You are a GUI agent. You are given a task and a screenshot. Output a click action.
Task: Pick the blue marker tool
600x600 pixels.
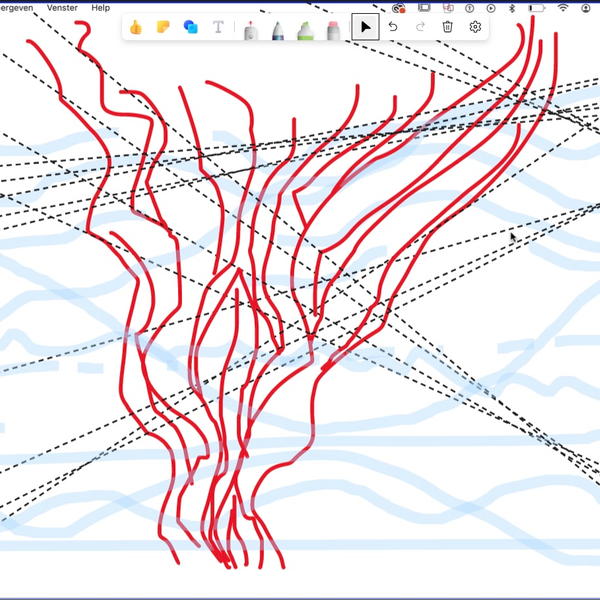click(x=278, y=29)
